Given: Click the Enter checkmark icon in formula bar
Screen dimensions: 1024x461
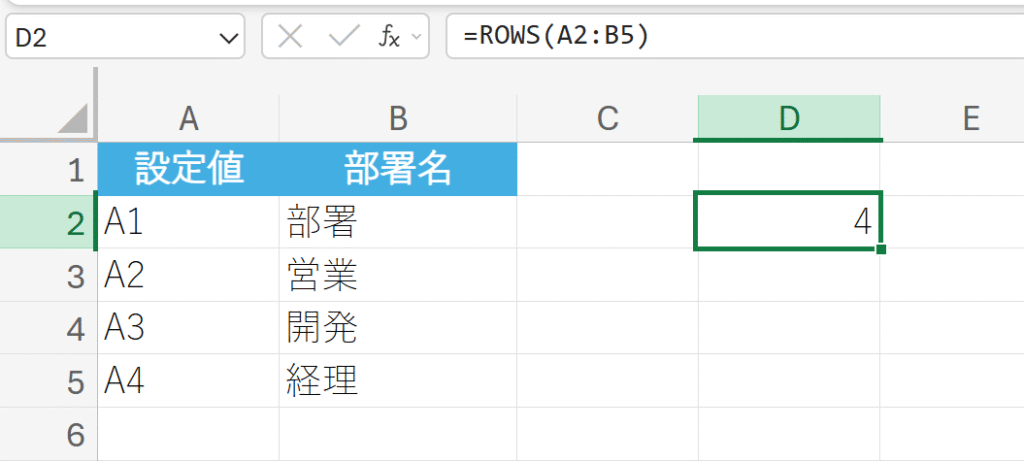Looking at the screenshot, I should pyautogui.click(x=344, y=37).
